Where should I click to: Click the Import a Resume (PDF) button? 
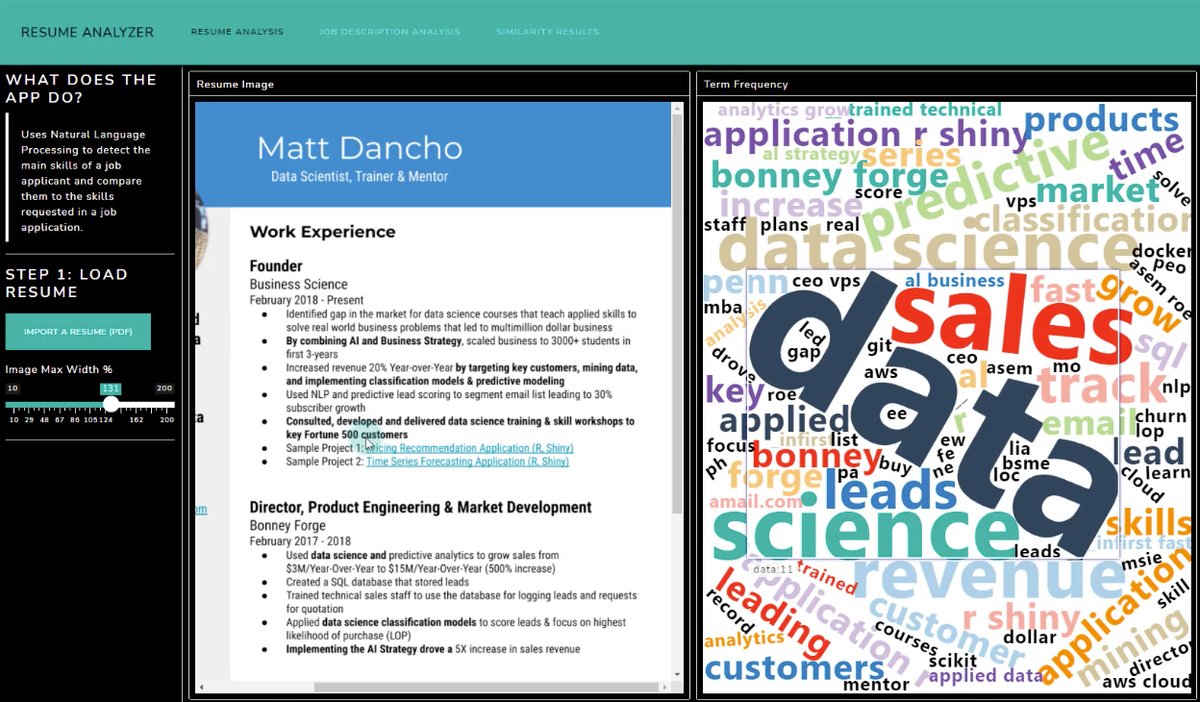(78, 330)
